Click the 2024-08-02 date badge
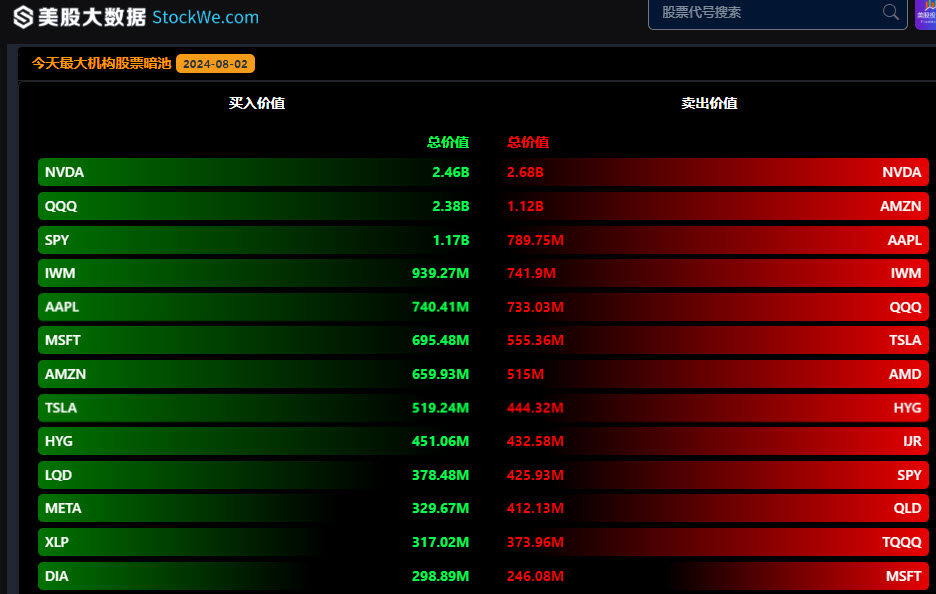Viewport: 936px width, 594px height. (215, 64)
